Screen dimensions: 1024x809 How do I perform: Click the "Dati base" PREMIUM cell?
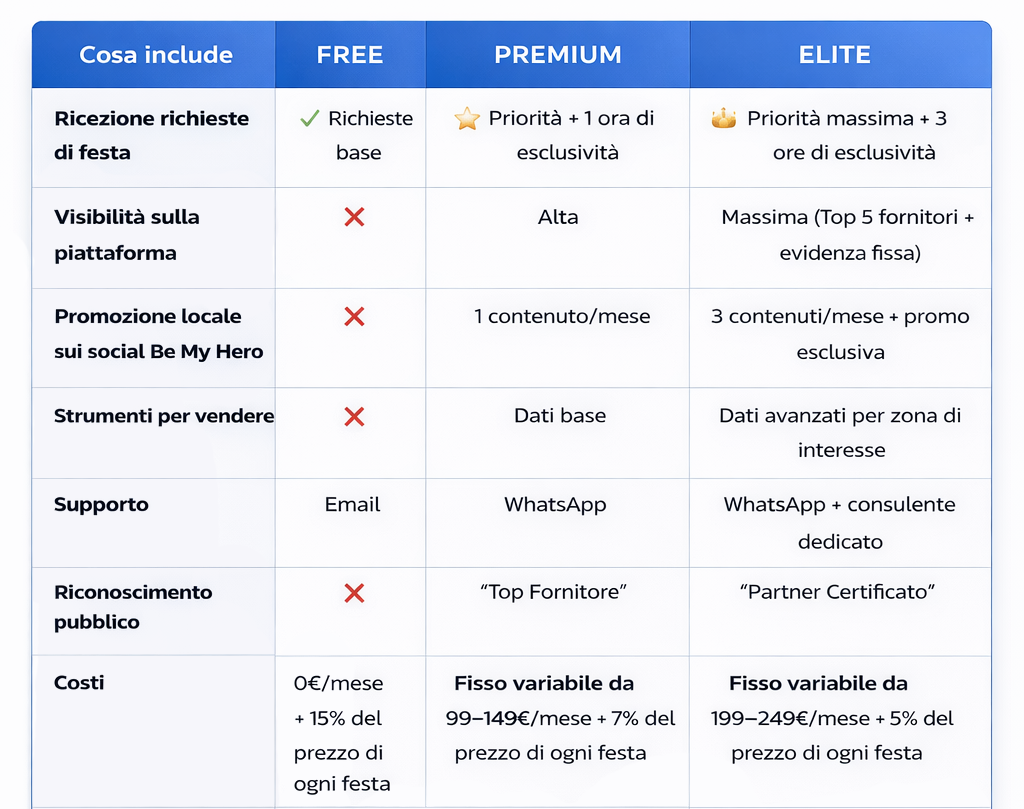point(560,416)
